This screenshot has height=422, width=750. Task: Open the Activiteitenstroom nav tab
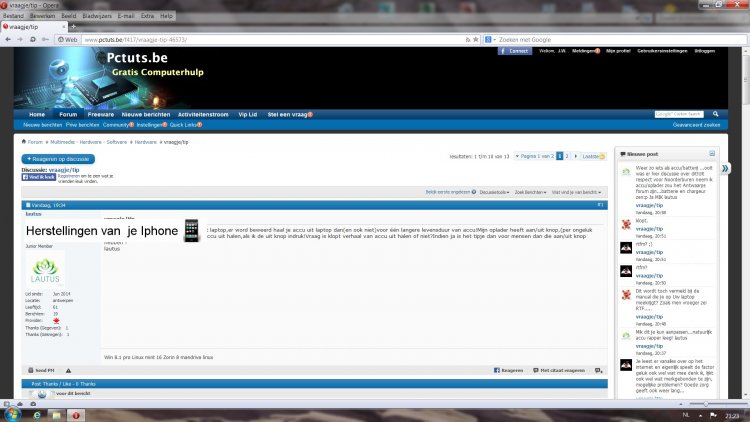(203, 115)
